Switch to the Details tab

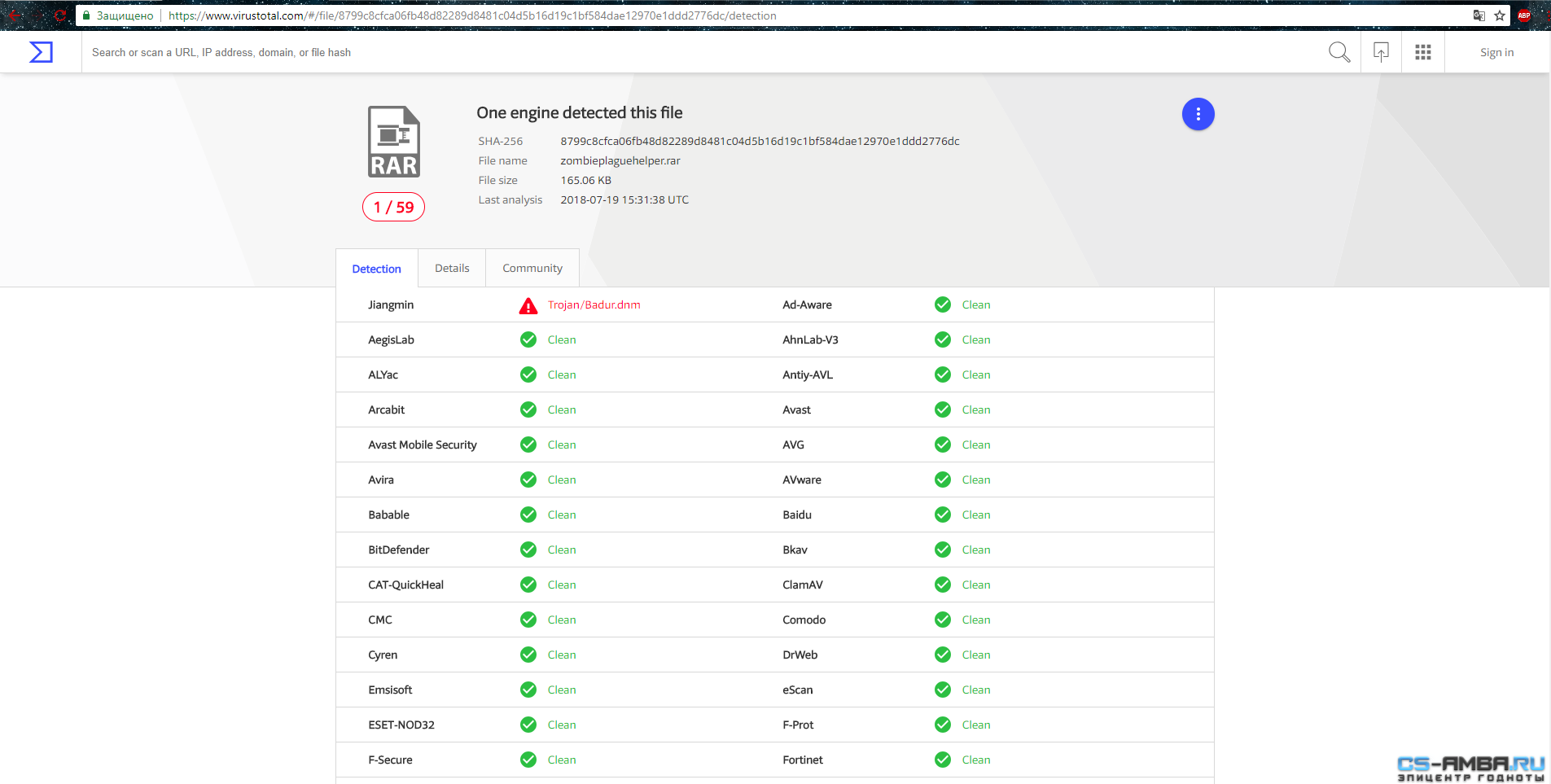tap(452, 268)
